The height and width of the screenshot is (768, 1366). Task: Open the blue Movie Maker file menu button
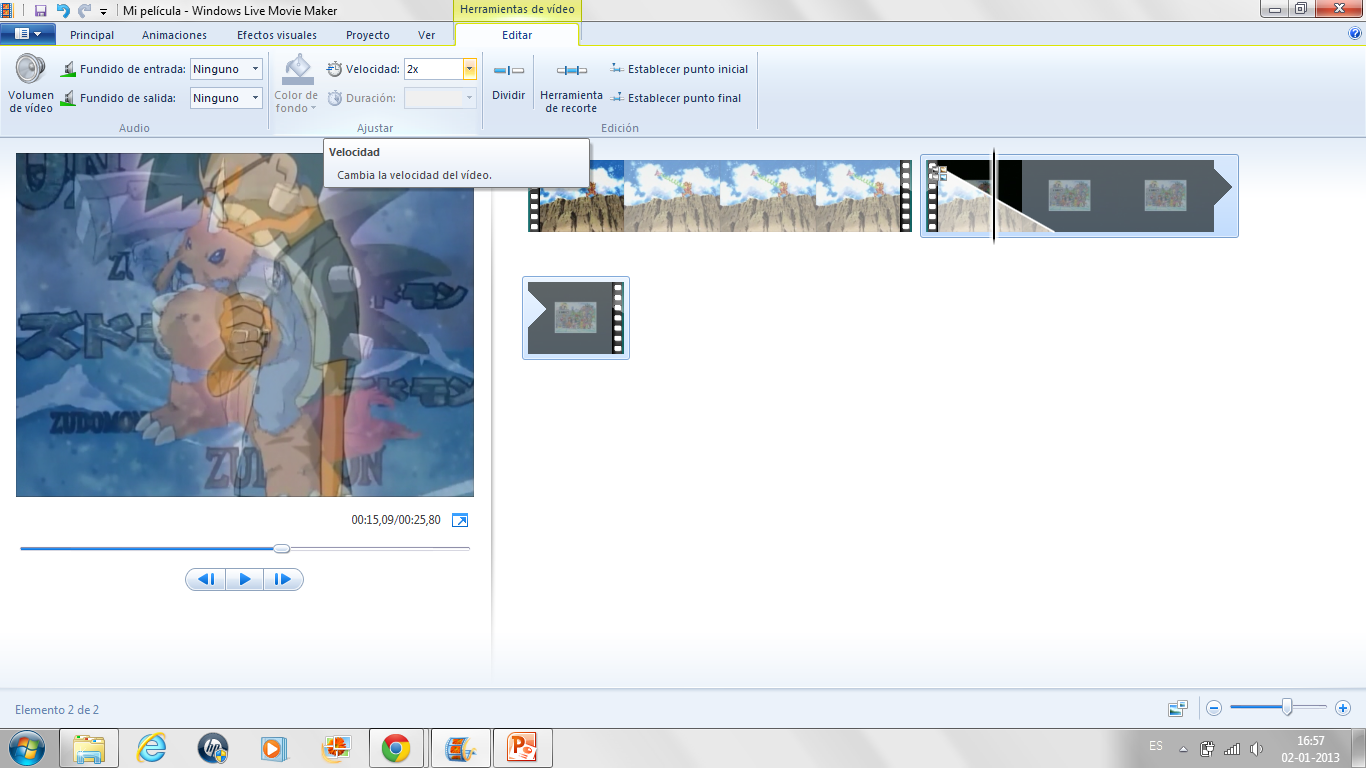27,34
